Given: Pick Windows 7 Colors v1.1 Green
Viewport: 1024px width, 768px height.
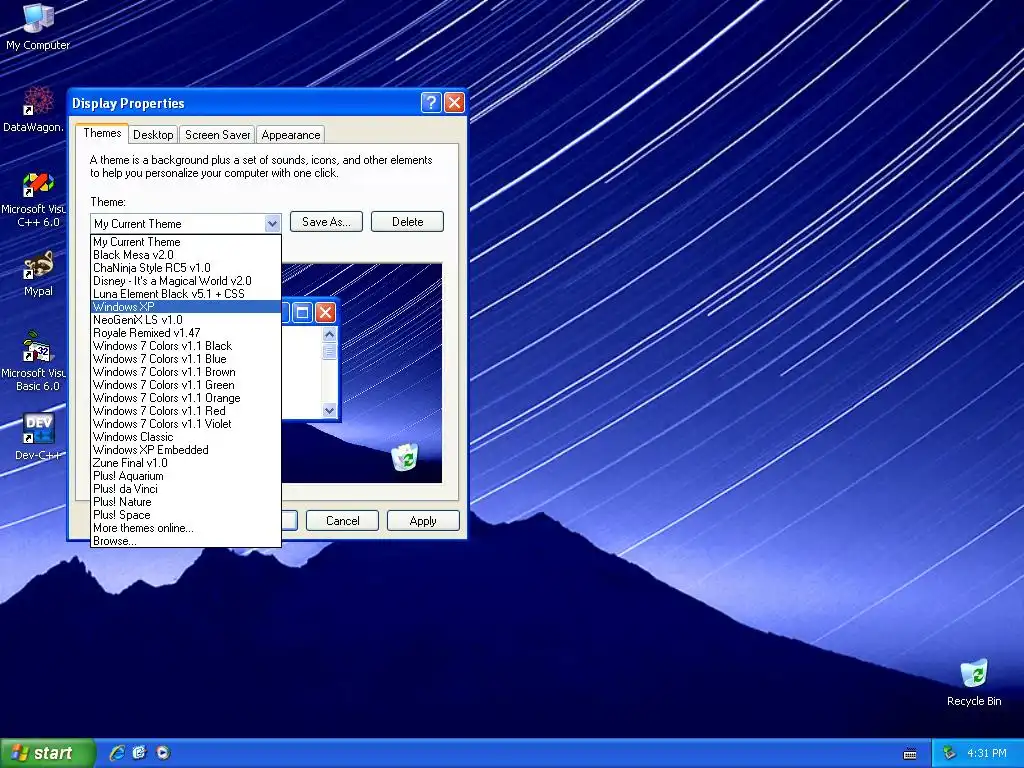Looking at the screenshot, I should [186, 385].
